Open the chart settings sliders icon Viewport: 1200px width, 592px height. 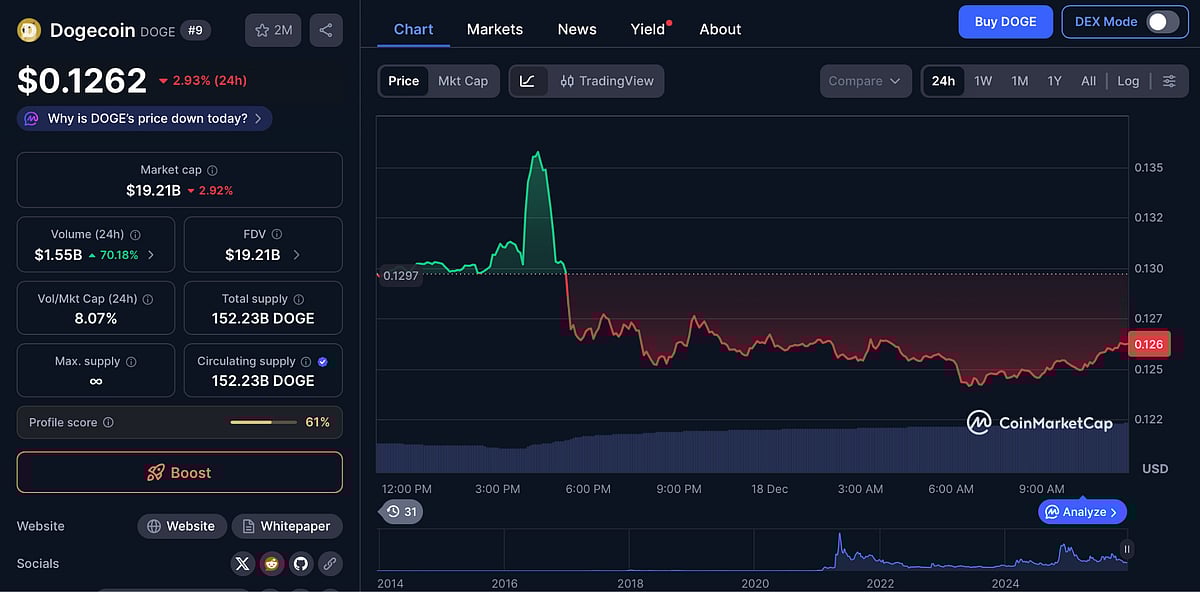[x=1170, y=81]
